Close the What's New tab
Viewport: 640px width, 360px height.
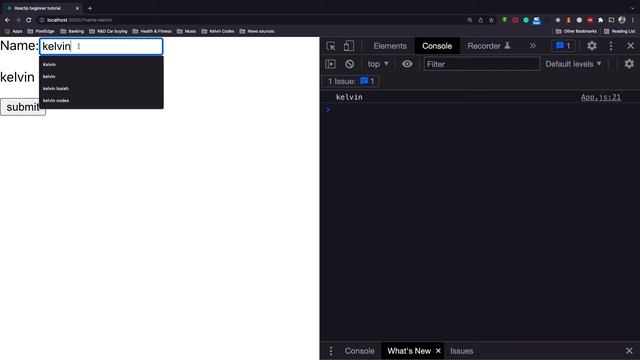[438, 351]
